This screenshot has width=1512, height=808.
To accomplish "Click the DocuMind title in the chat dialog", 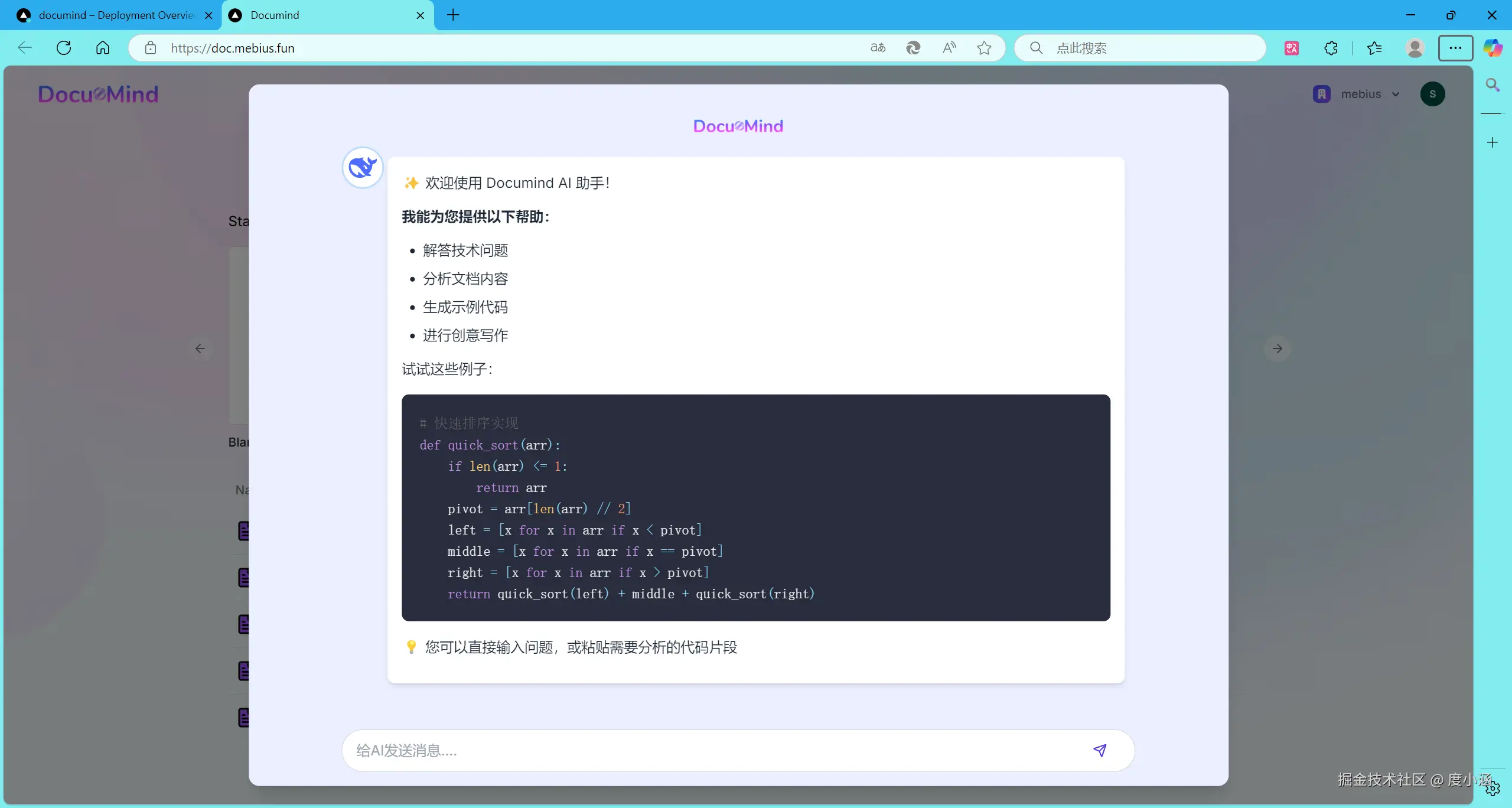I will (738, 126).
